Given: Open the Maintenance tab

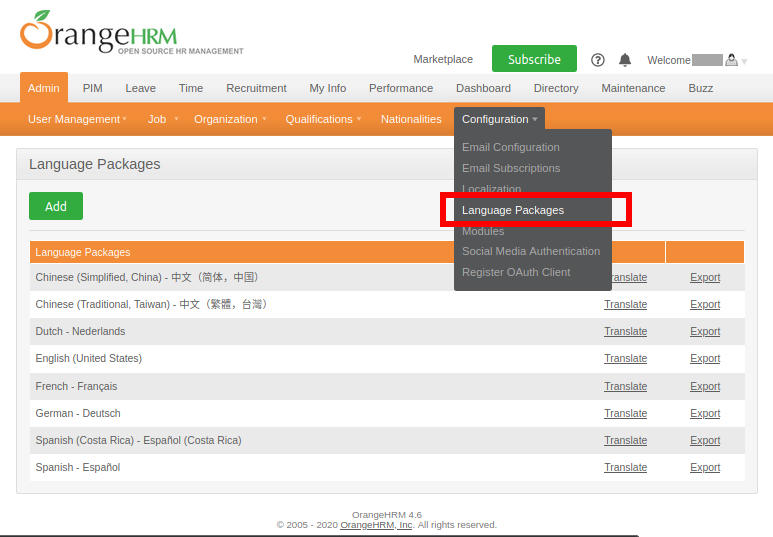Looking at the screenshot, I should click(633, 88).
